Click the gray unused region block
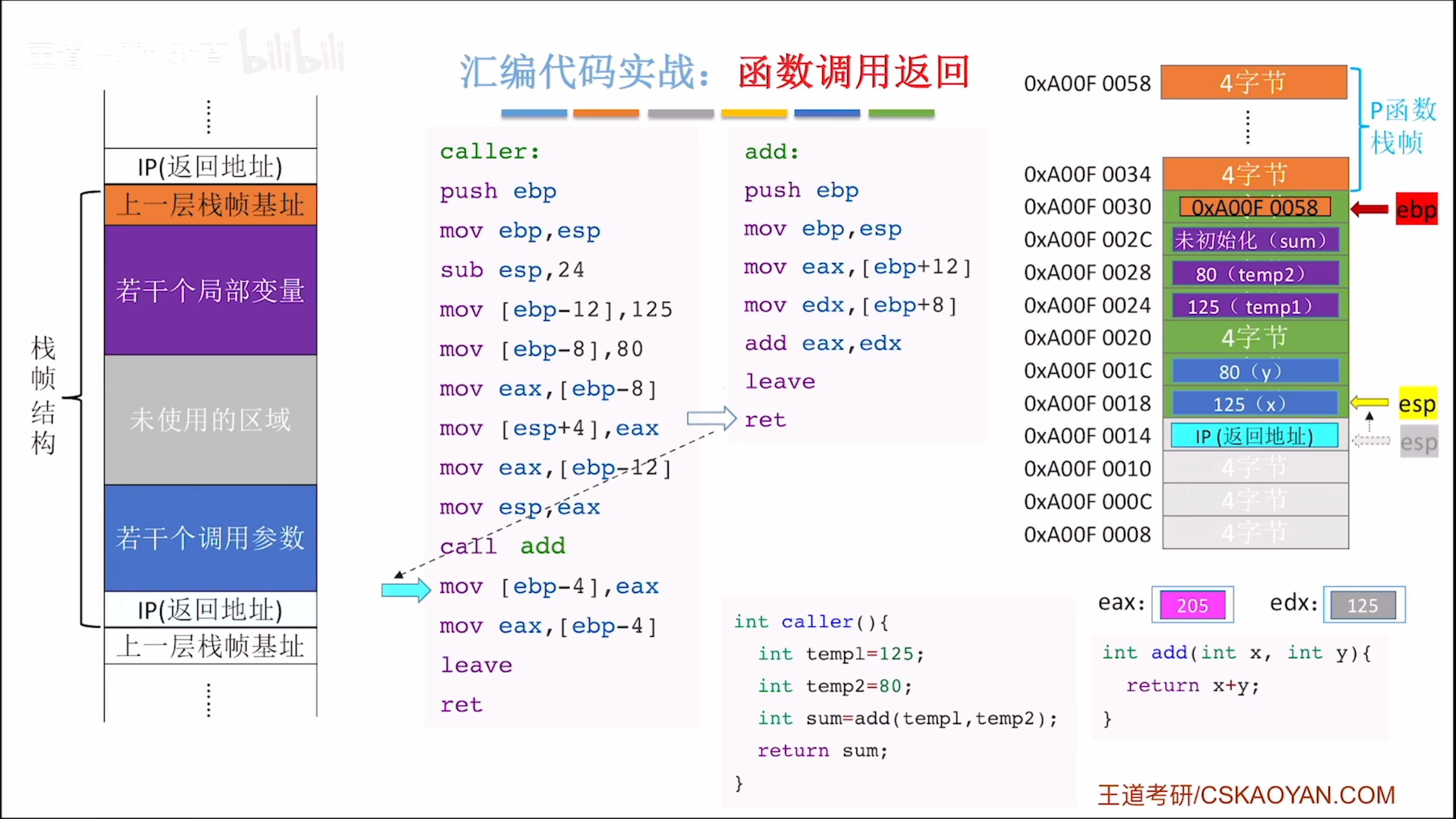Screen dimensions: 1456x819 [210, 420]
